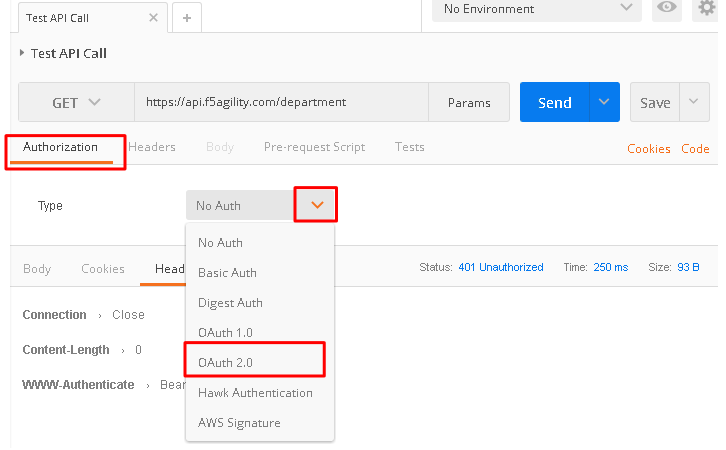Screen dimensions: 726x450
Task: Click the request URL field
Action: [282, 102]
